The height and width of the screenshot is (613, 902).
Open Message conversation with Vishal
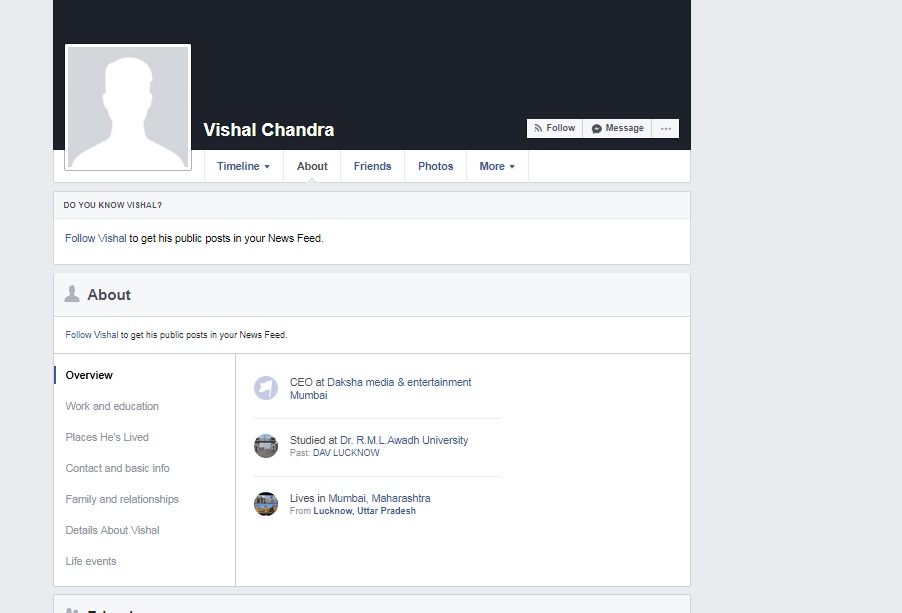tap(617, 128)
